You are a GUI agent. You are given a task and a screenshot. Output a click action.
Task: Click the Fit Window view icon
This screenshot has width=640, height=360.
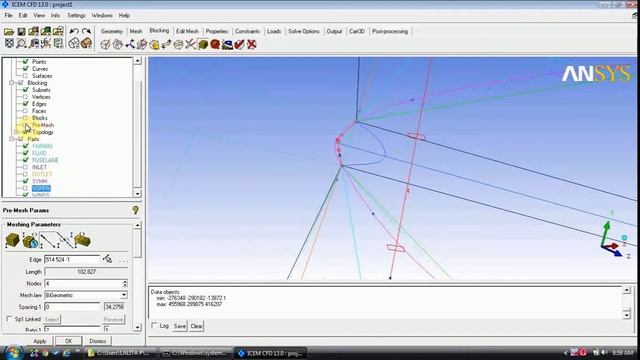tap(9, 43)
